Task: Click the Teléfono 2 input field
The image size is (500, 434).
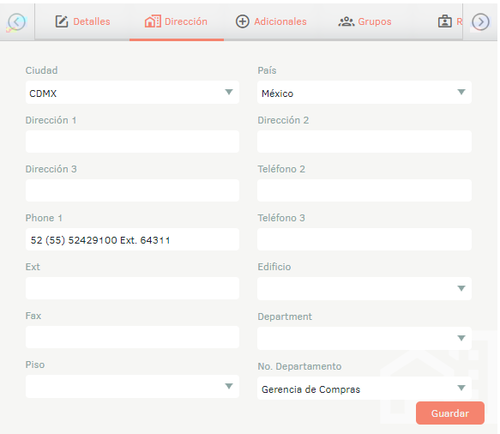Action: (364, 190)
